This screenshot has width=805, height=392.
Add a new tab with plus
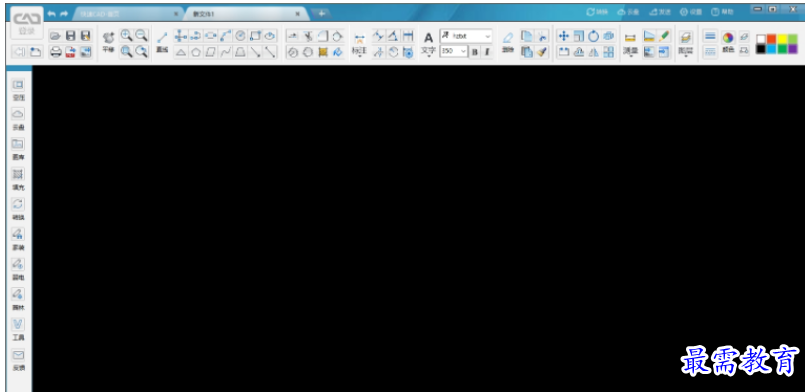[x=321, y=13]
